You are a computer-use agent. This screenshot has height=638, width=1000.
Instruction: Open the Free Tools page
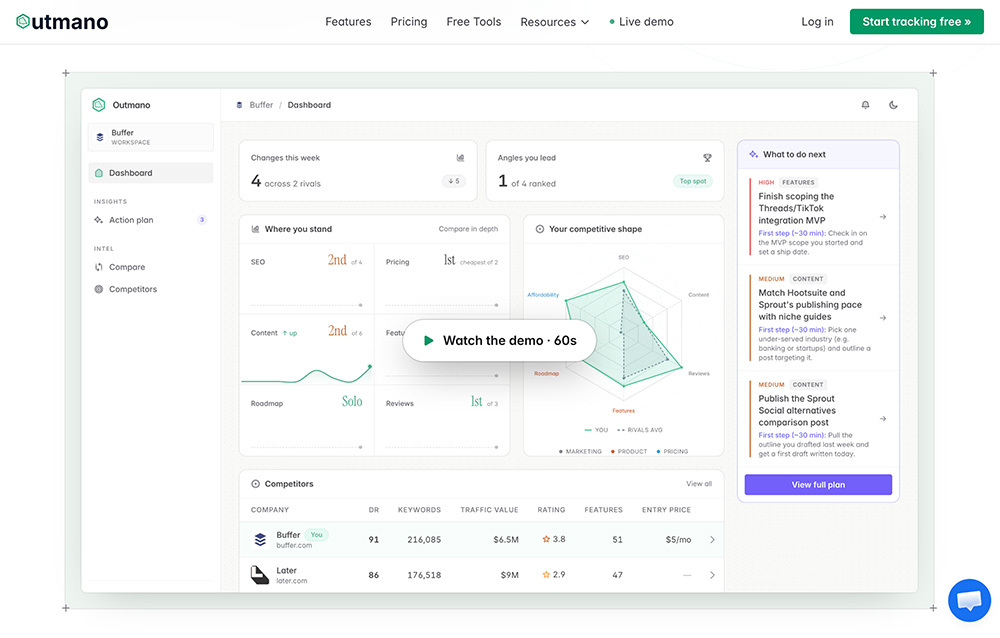pyautogui.click(x=474, y=22)
